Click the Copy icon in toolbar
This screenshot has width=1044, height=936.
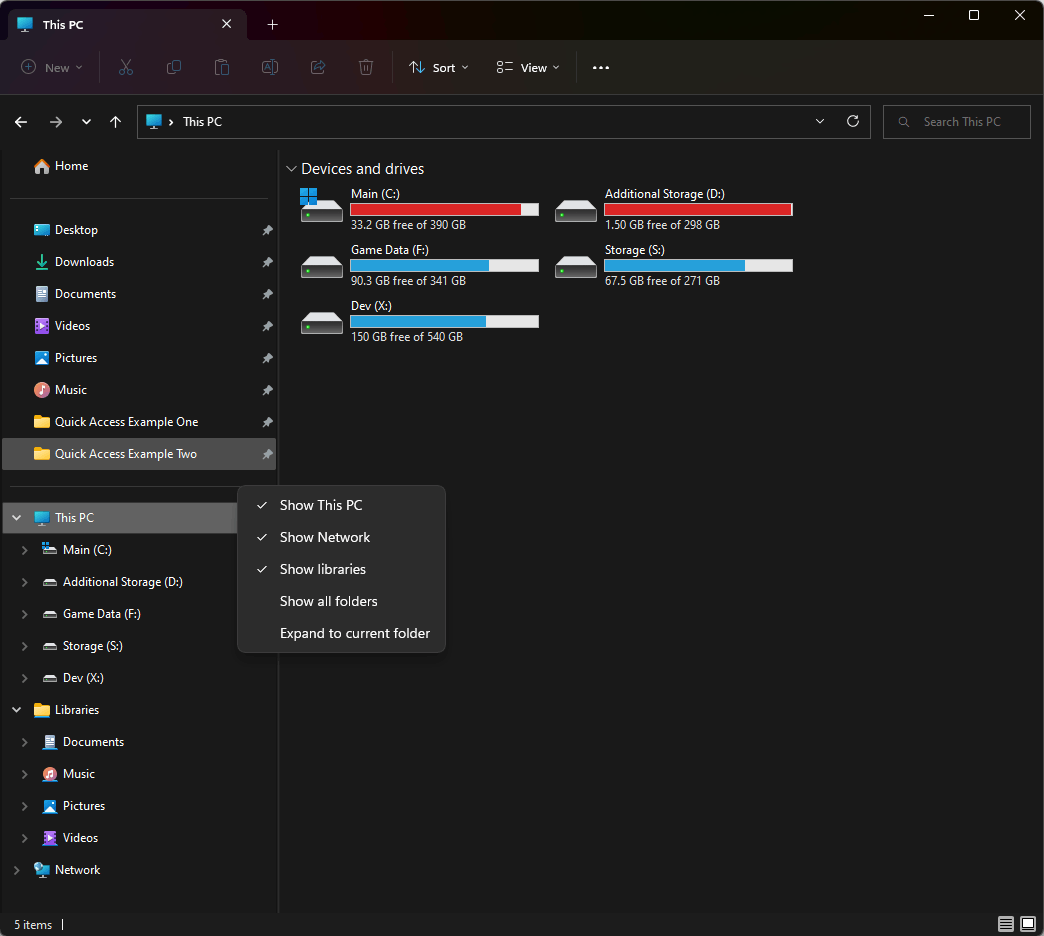[x=174, y=67]
